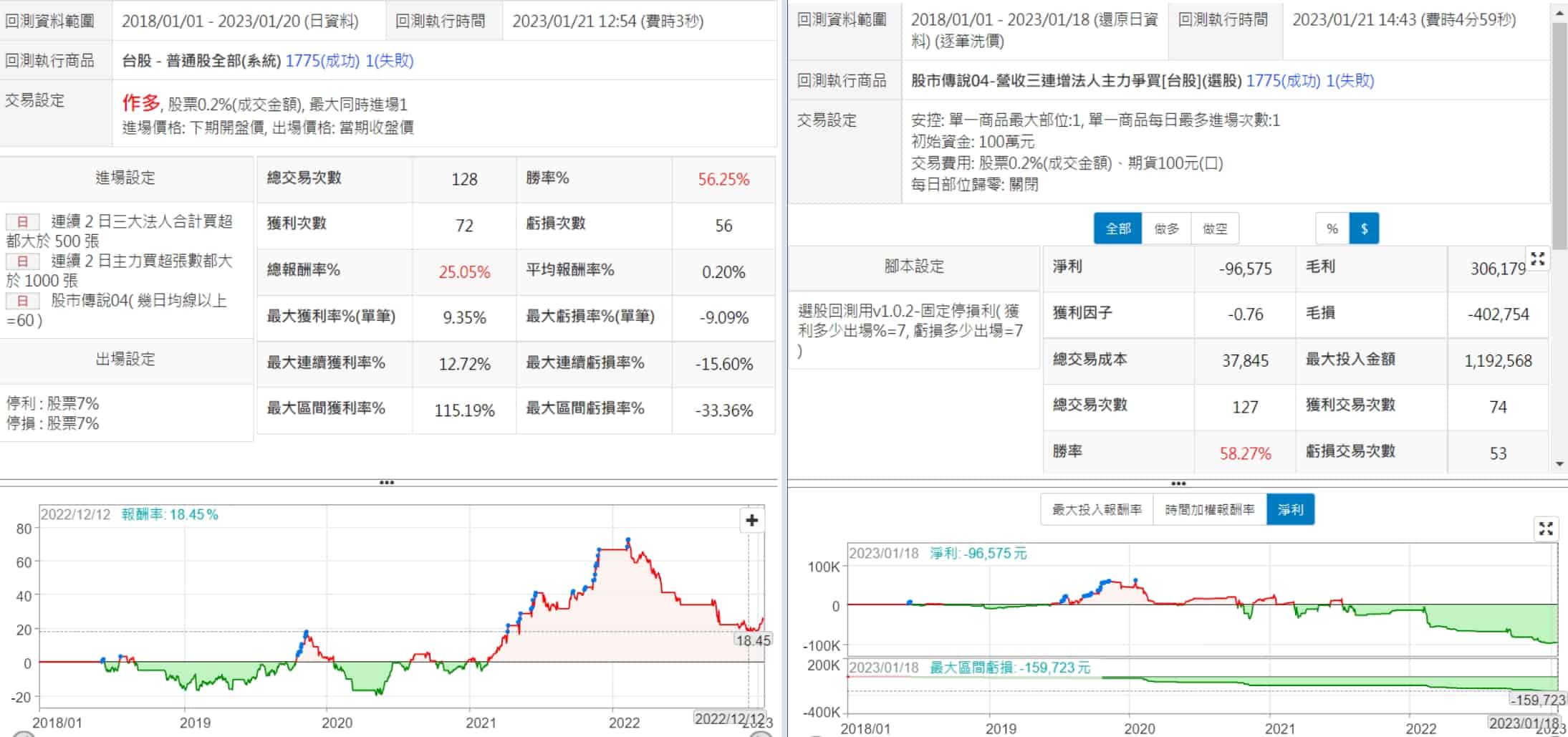Click the 日 icon beside 三大法人合計買超 condition

click(x=22, y=222)
